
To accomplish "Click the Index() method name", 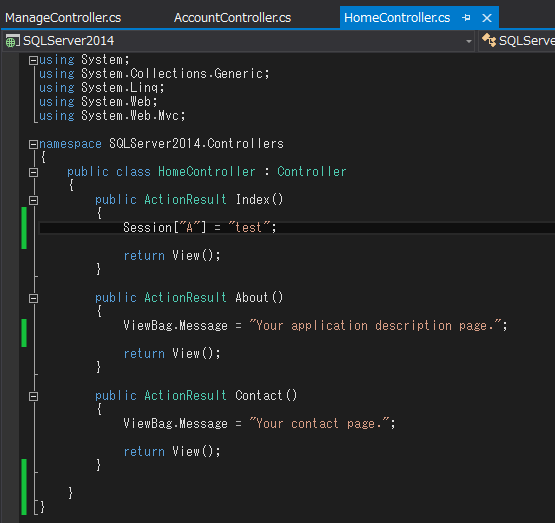I will [259, 200].
